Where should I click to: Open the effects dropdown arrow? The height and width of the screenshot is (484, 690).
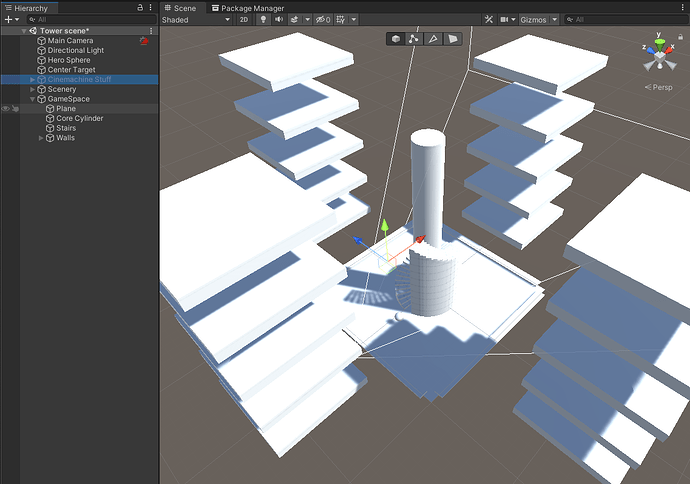308,19
